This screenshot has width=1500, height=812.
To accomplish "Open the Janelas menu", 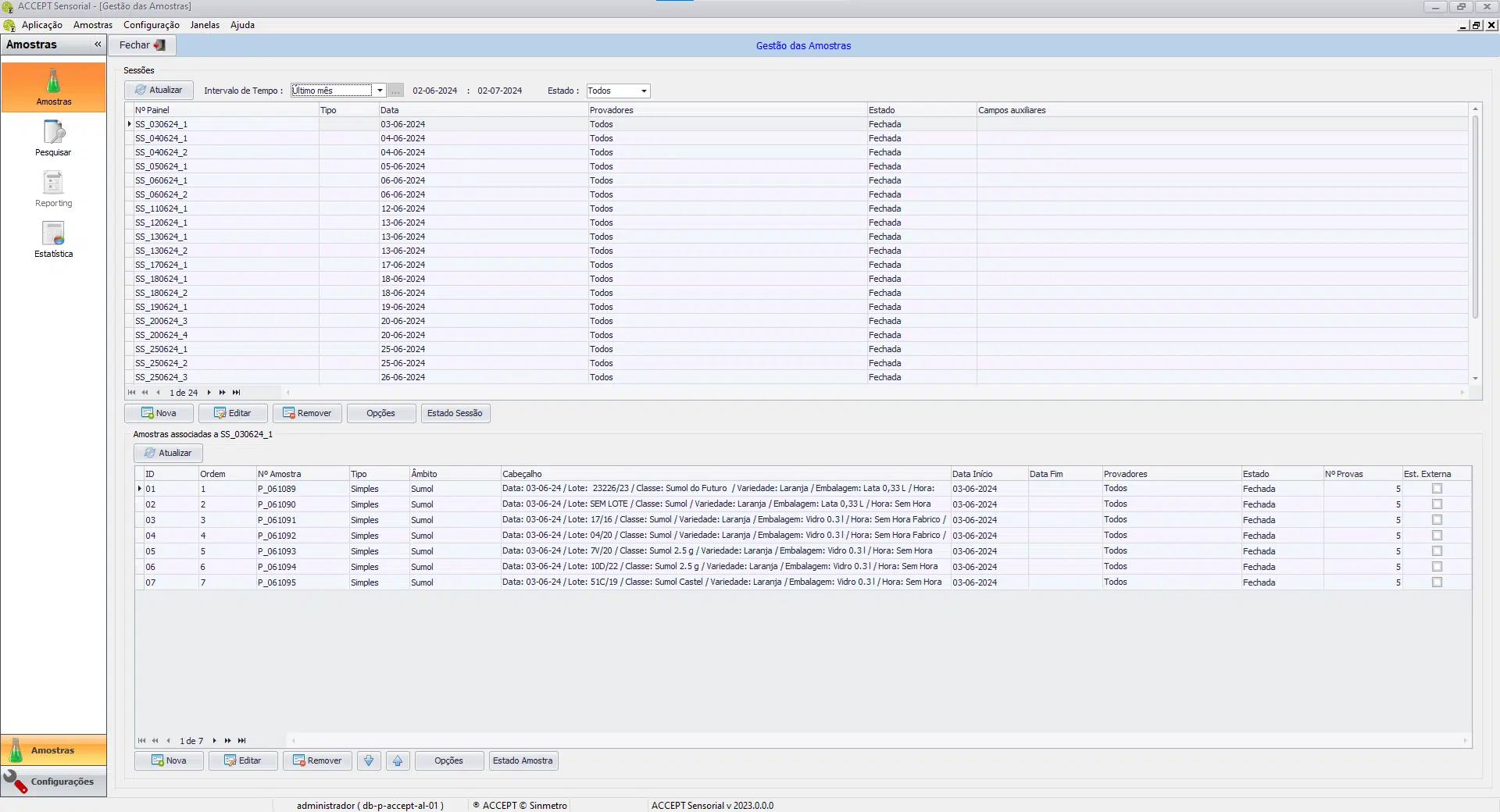I will 205,25.
